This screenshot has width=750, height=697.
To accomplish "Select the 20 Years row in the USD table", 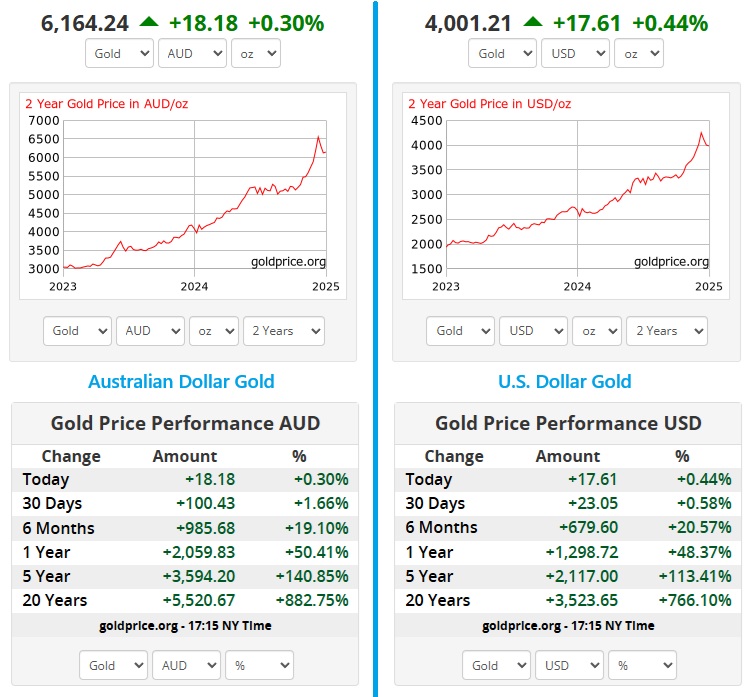I will point(567,600).
